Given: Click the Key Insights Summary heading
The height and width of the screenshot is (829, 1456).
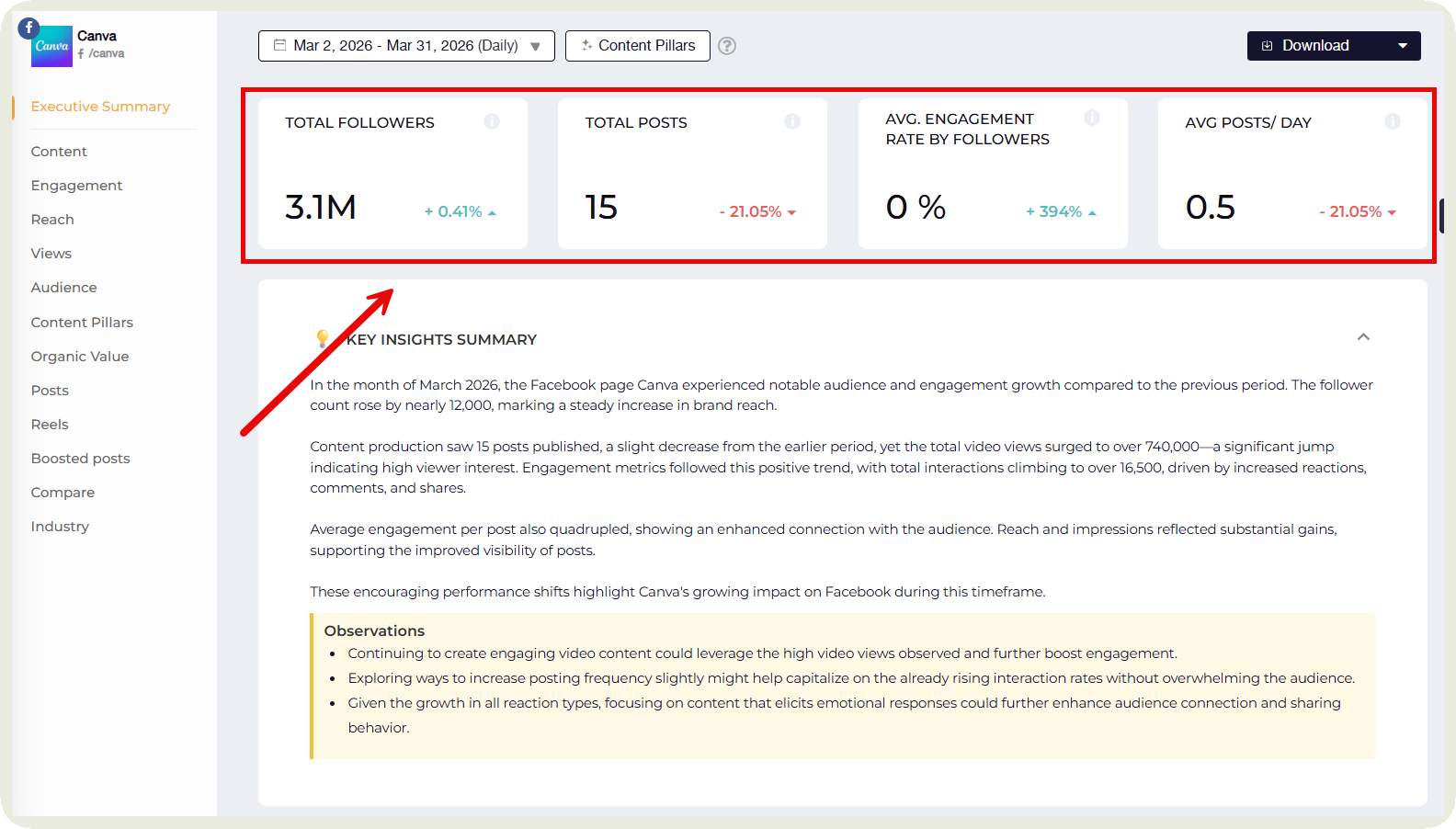Looking at the screenshot, I should click(x=441, y=340).
